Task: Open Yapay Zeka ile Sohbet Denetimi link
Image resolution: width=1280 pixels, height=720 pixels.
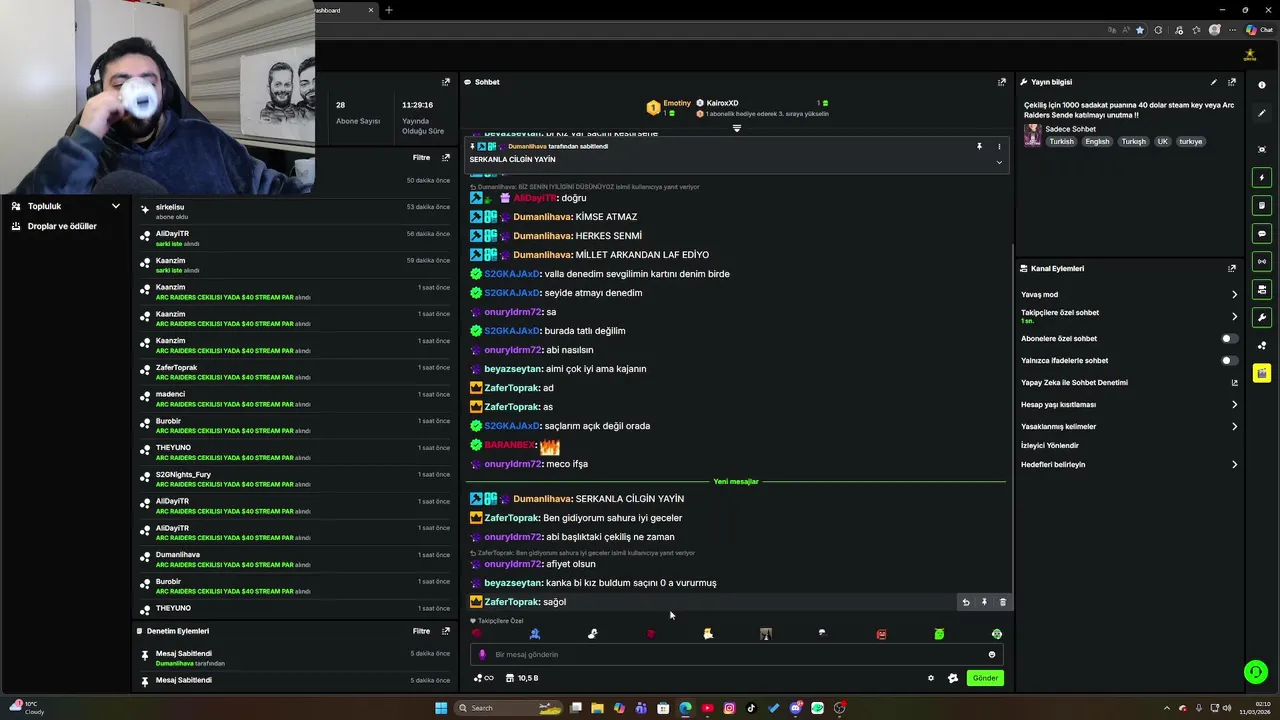Action: click(x=1128, y=382)
